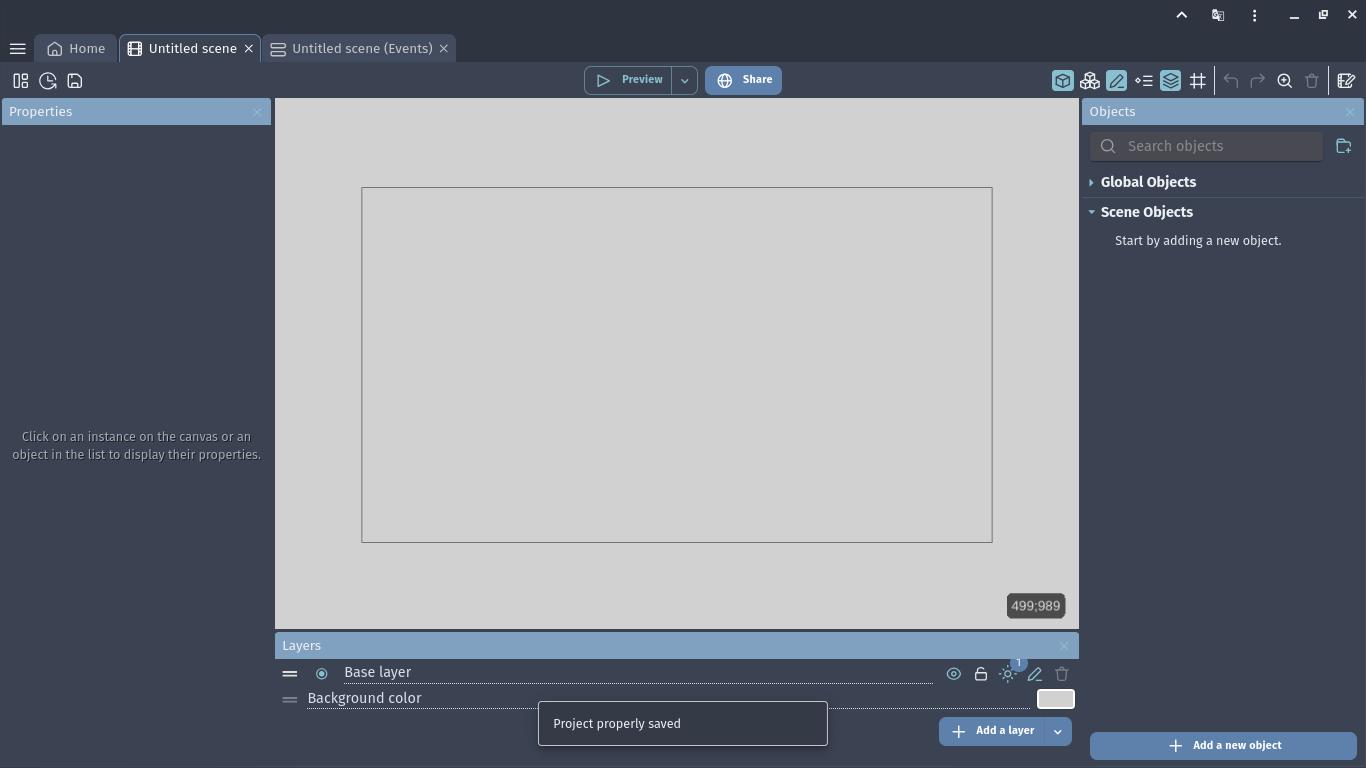Hide the Base layer visibility eye

(x=953, y=674)
